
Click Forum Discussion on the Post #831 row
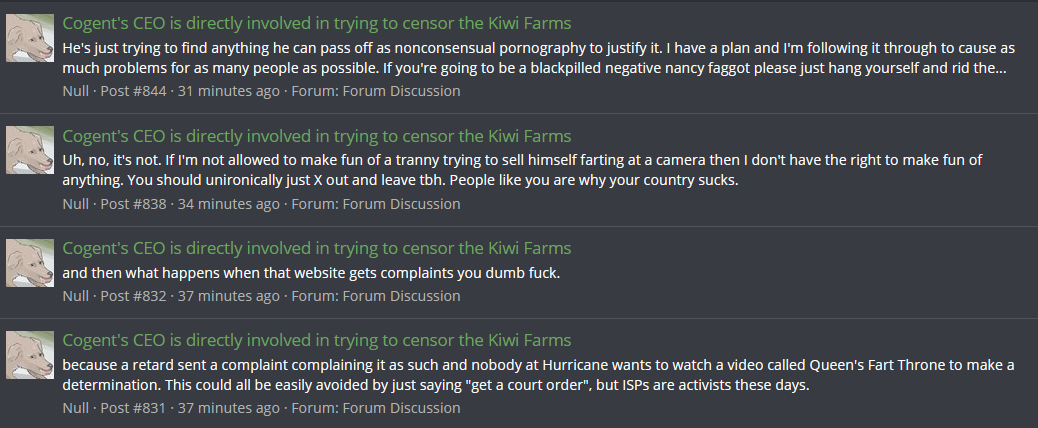click(x=401, y=408)
